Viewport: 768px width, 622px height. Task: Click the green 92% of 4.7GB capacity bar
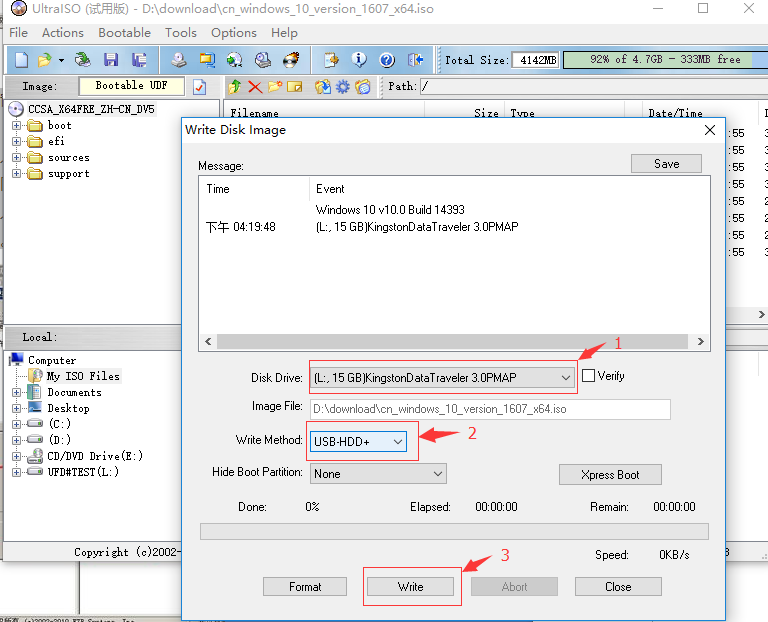(665, 60)
